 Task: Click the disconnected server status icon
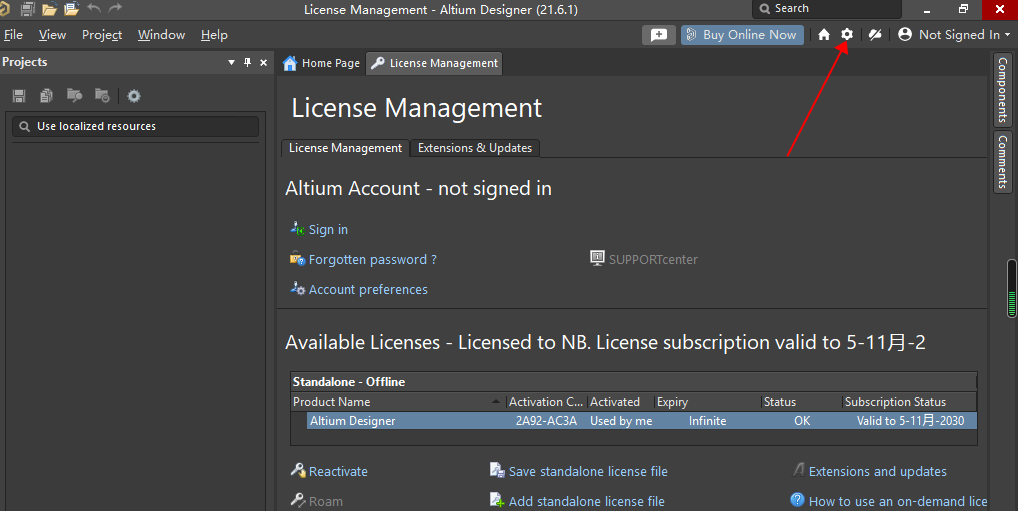[875, 34]
